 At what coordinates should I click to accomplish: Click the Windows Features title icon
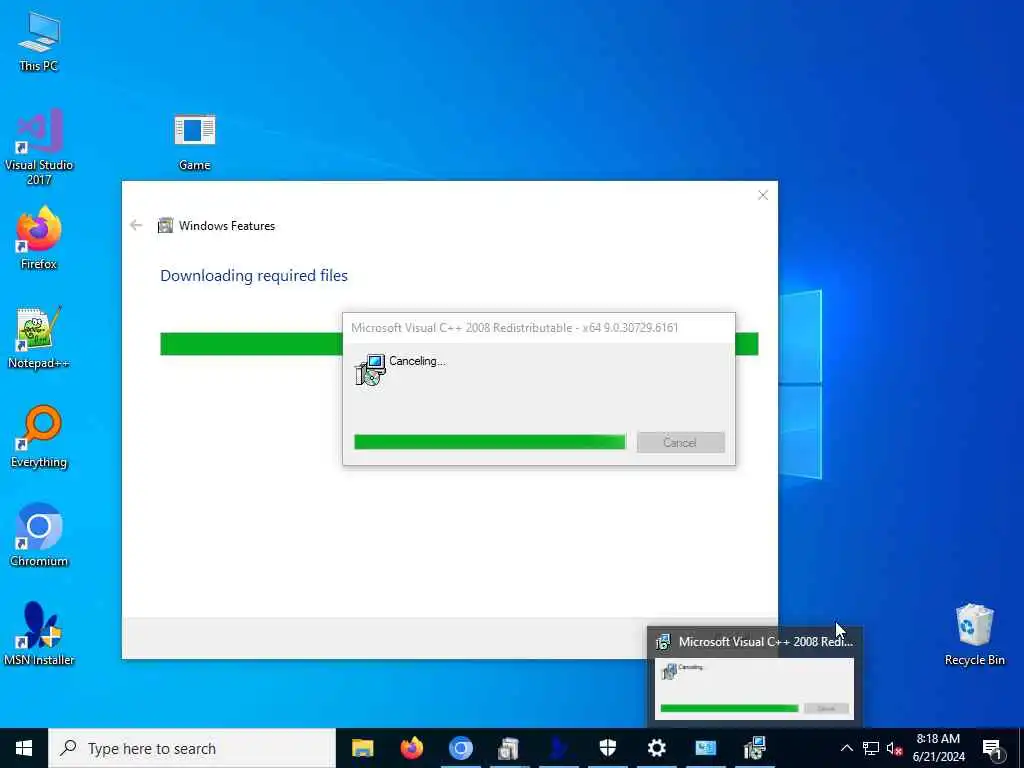165,226
